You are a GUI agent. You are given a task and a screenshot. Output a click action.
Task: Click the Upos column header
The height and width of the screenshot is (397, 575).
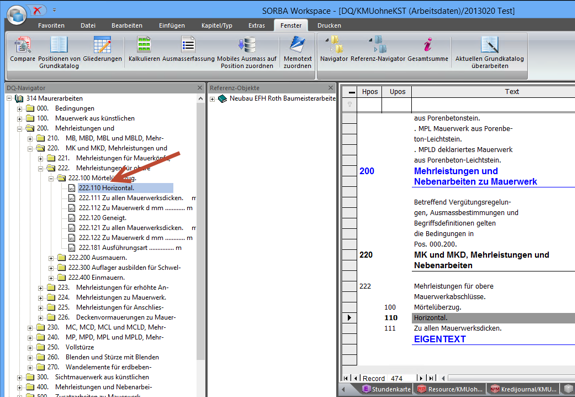click(397, 92)
